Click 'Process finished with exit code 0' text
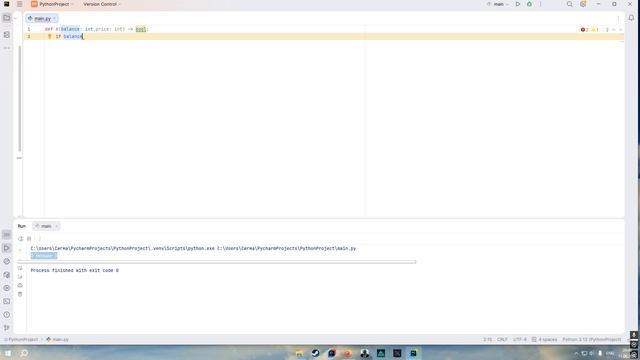The width and height of the screenshot is (640, 360). coord(75,270)
